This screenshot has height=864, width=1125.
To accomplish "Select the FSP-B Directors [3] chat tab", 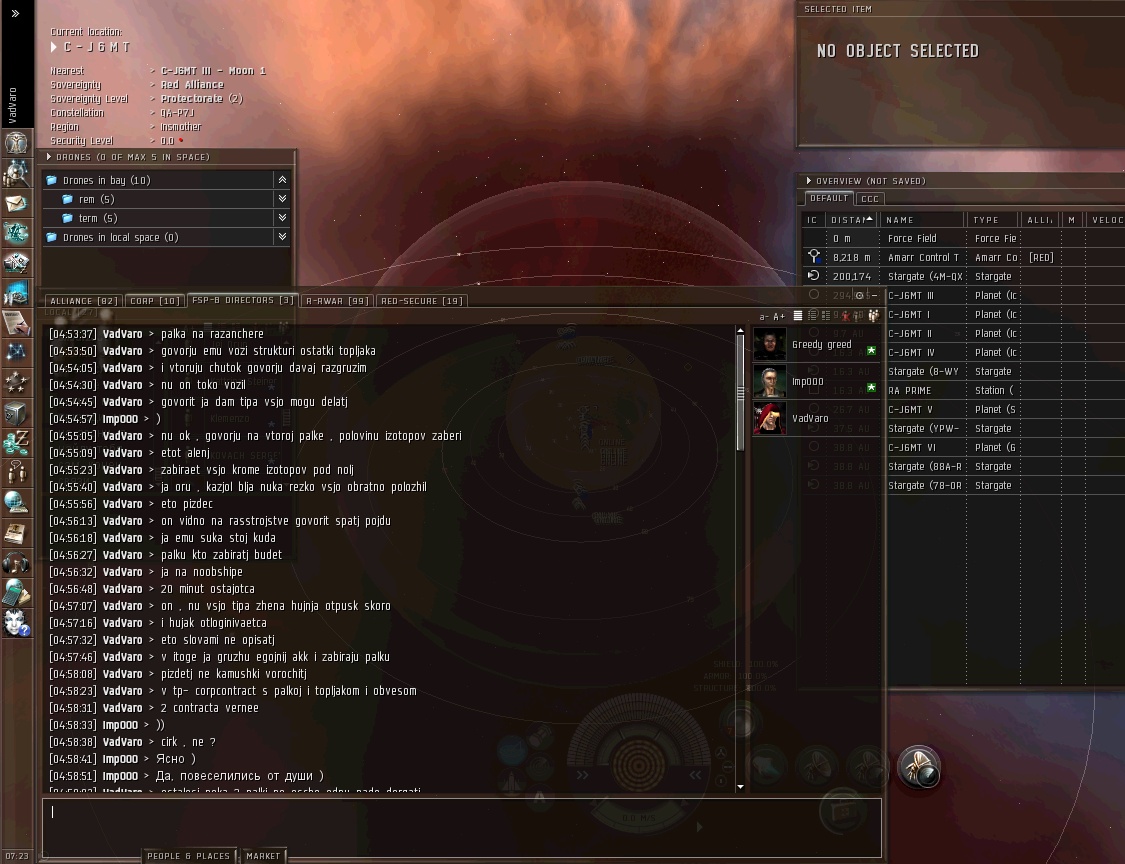I will pos(243,300).
